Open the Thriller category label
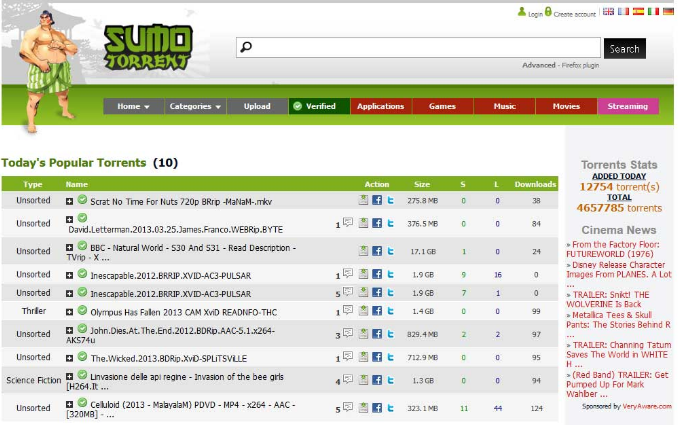 click(34, 311)
